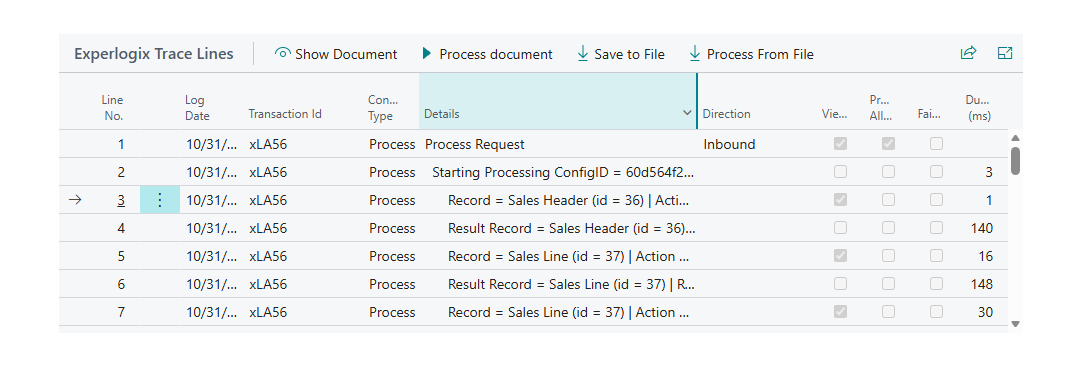The width and height of the screenshot is (1089, 365).
Task: Click line number 1 cell
Action: click(121, 144)
